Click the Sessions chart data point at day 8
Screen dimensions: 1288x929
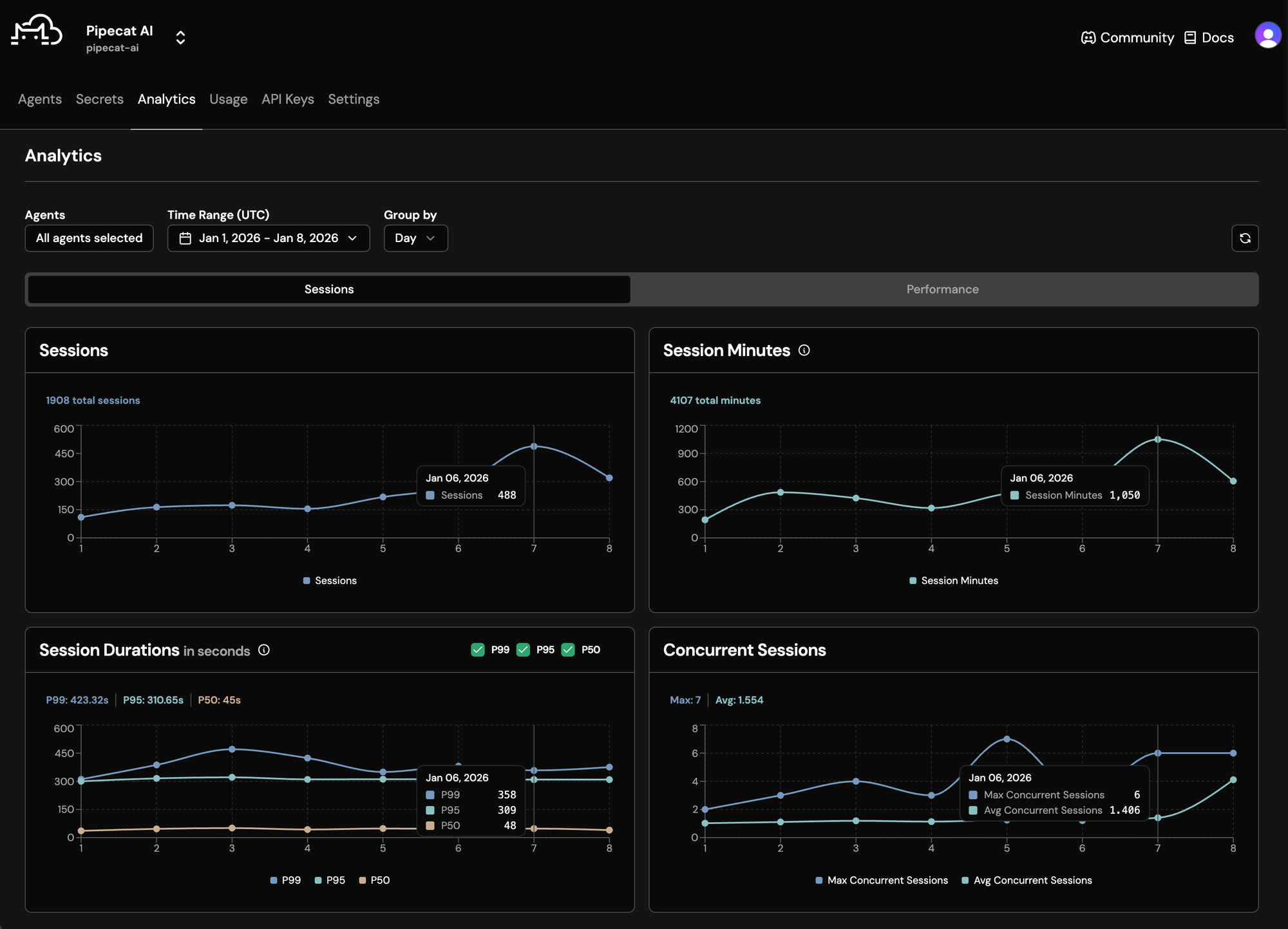pos(609,478)
